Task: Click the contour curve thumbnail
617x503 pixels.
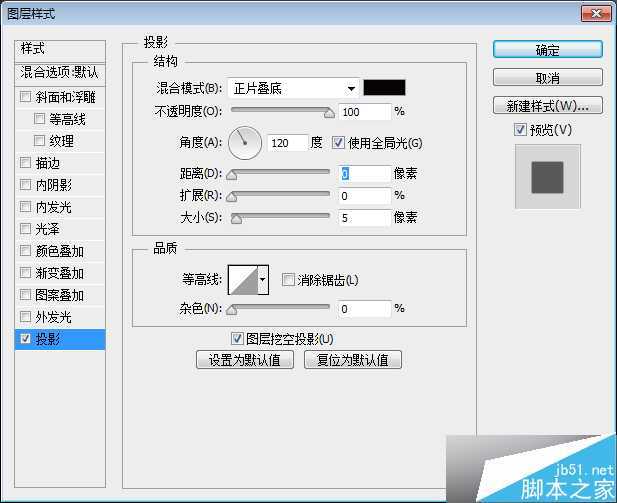Action: (x=244, y=280)
